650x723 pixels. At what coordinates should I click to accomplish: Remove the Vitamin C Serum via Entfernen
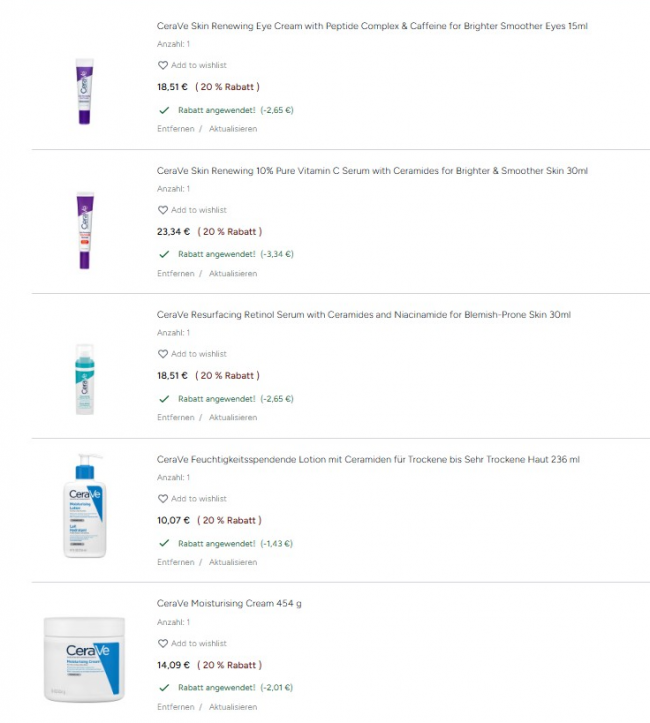tap(175, 273)
